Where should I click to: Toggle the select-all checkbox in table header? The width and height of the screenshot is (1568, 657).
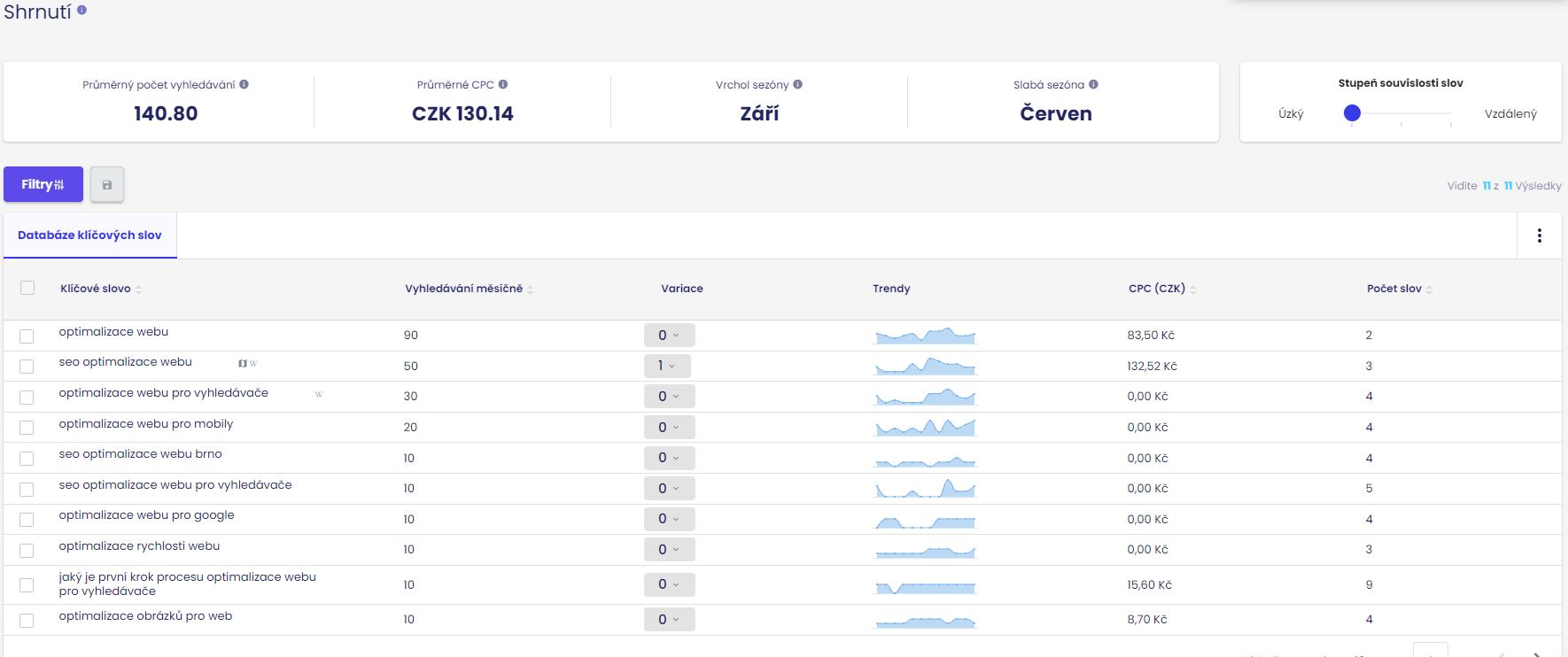click(x=27, y=288)
